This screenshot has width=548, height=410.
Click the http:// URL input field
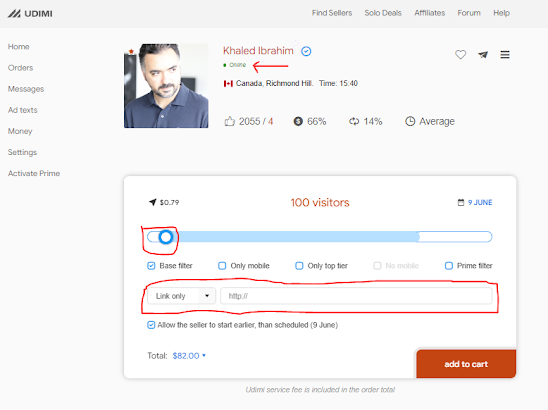pos(356,296)
